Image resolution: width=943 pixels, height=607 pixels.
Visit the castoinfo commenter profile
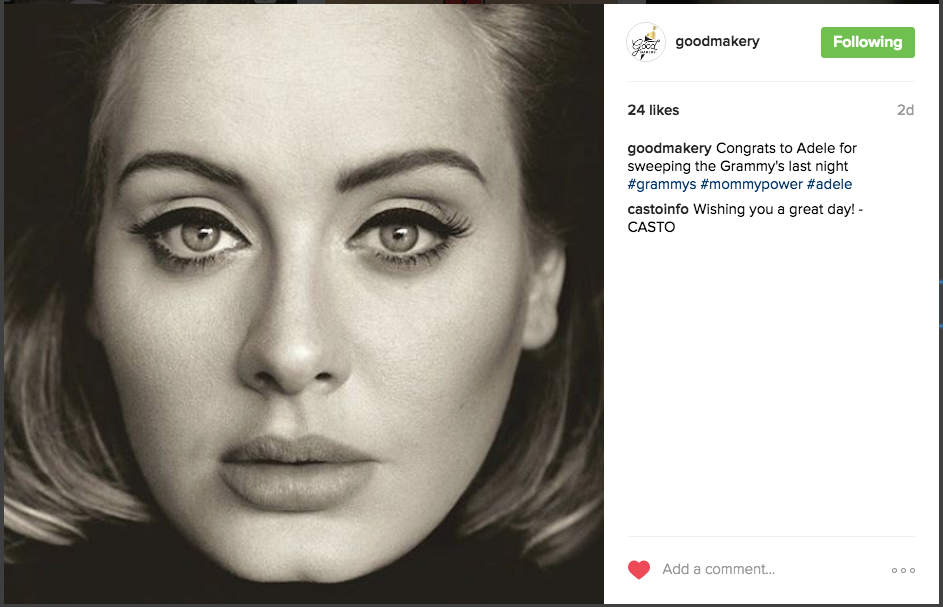[x=658, y=209]
